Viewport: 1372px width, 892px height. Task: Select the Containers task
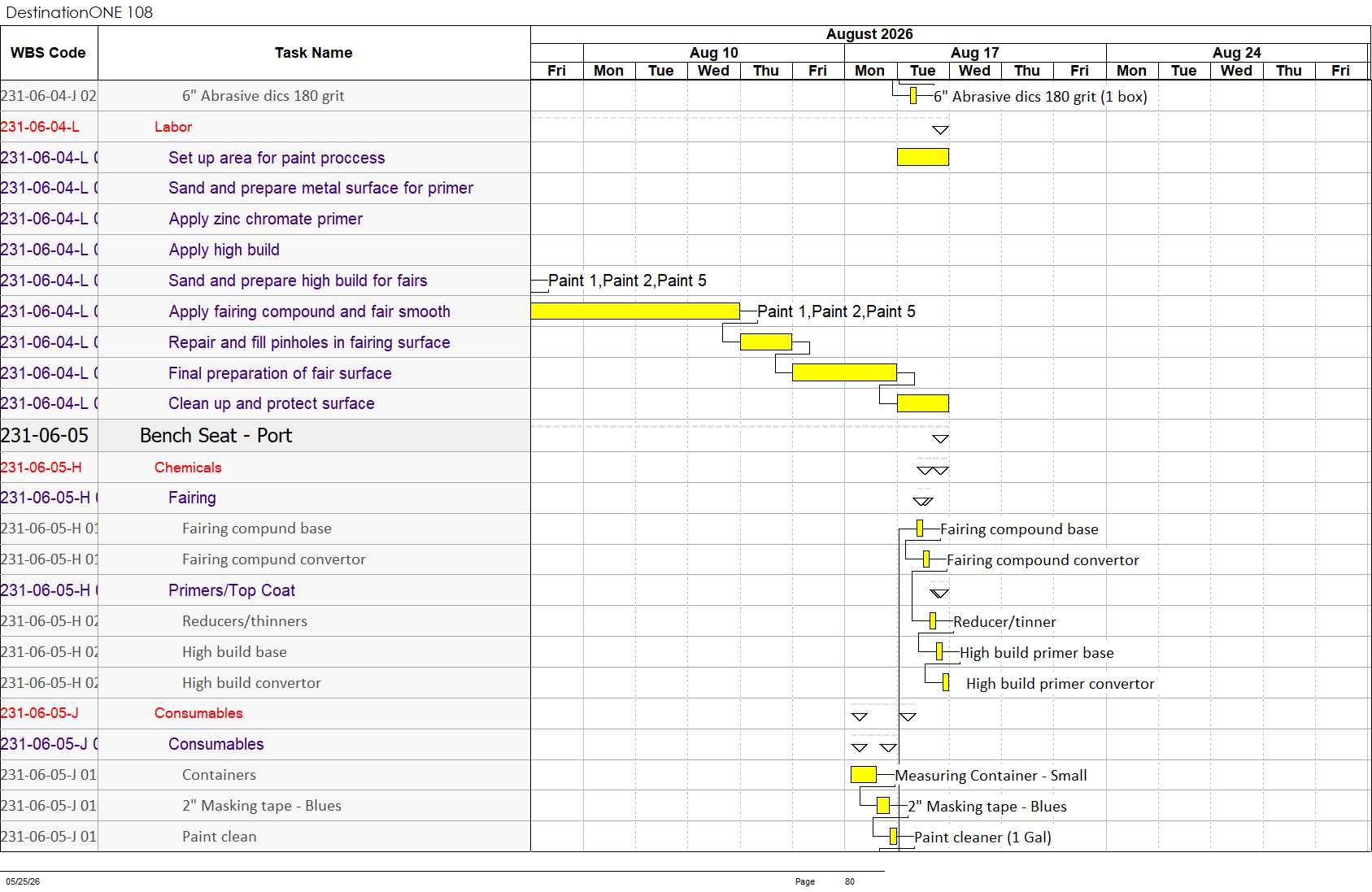point(219,775)
